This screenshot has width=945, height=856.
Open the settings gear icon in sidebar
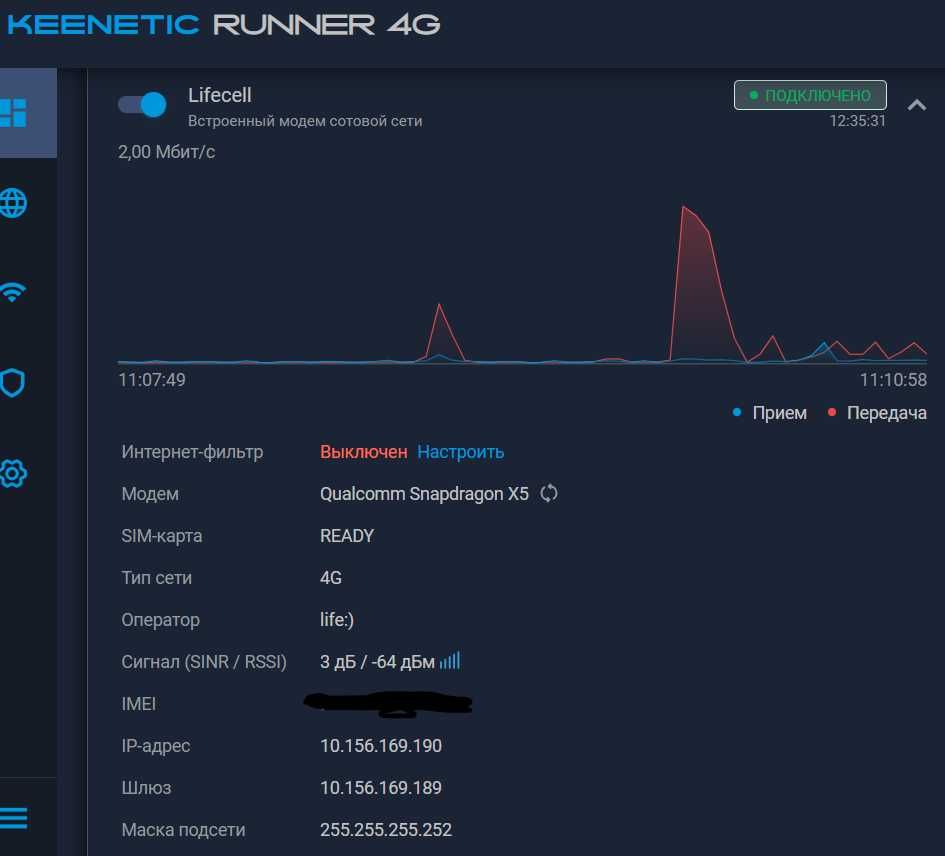[13, 473]
